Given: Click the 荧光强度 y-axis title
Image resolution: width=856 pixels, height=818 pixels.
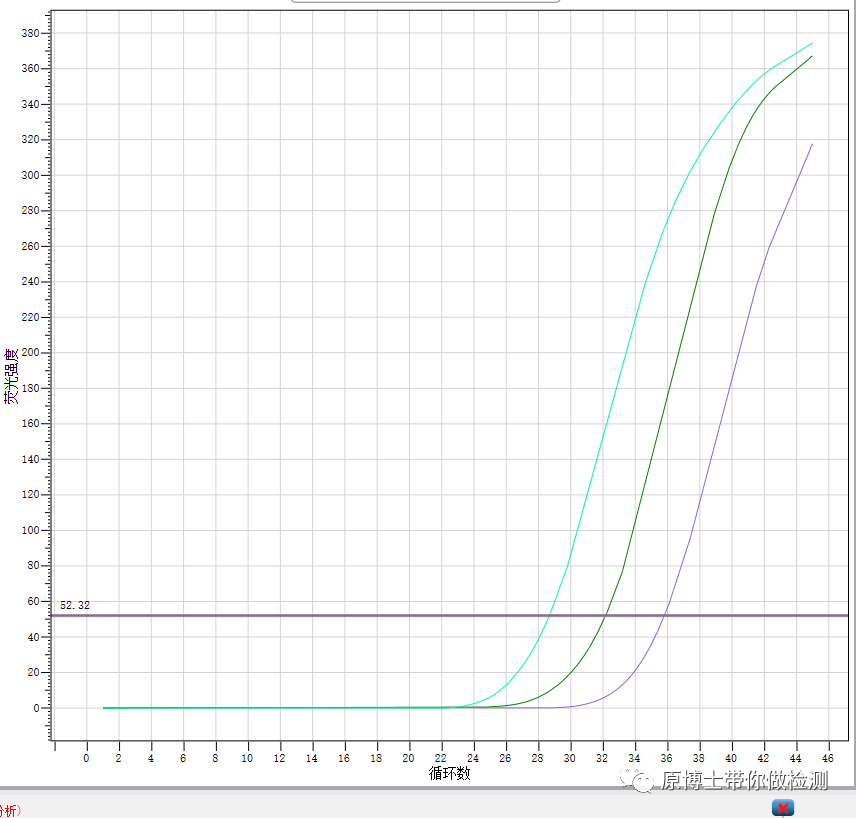Looking at the screenshot, I should (11, 376).
